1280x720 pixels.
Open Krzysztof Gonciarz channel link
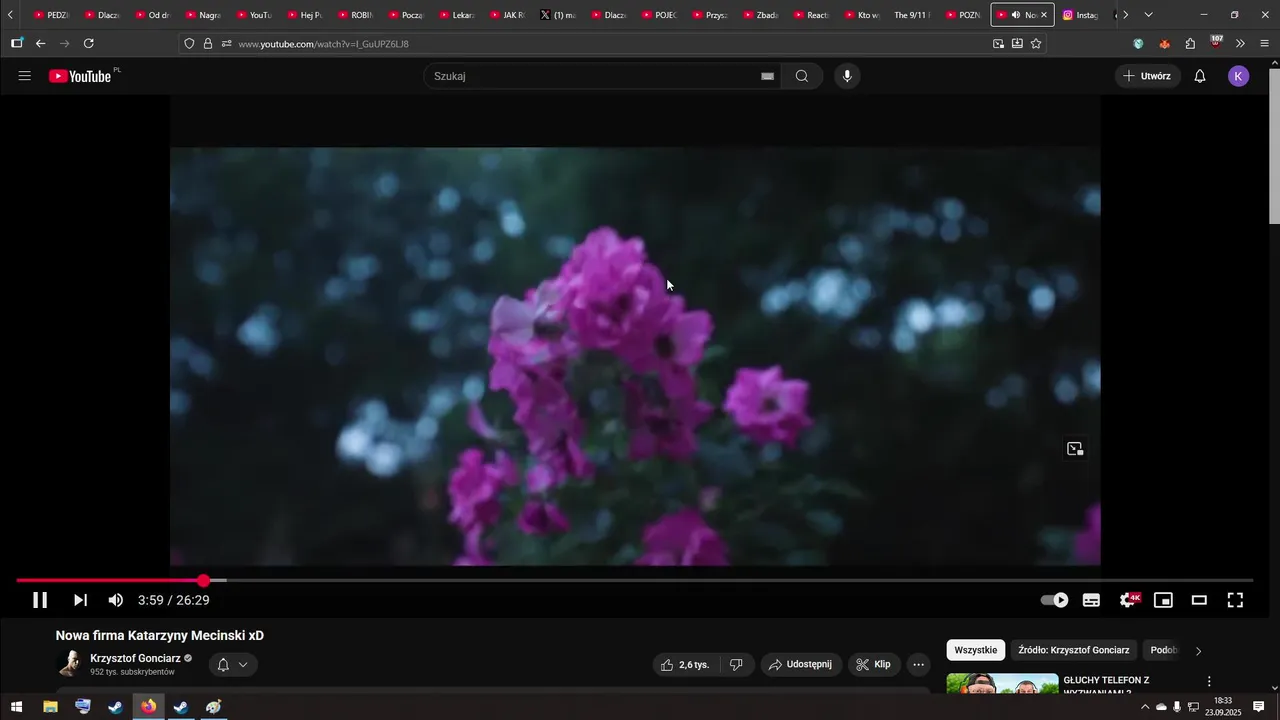click(x=135, y=658)
